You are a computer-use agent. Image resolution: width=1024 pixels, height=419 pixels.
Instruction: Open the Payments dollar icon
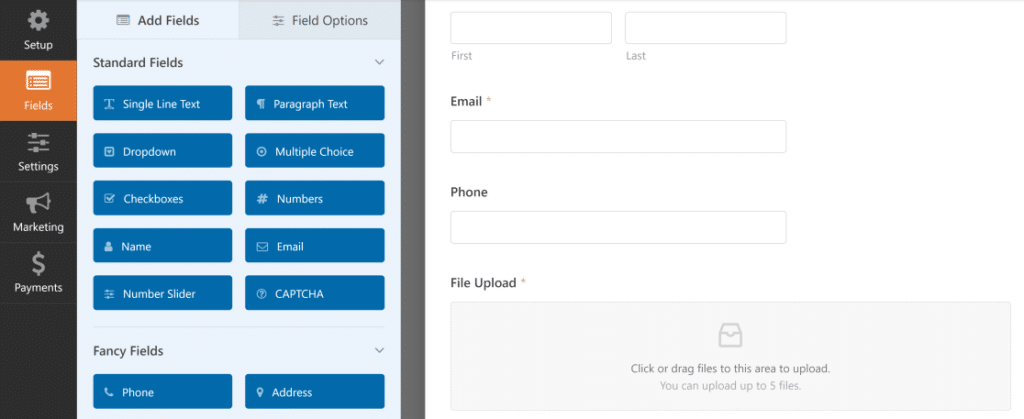coord(38,264)
